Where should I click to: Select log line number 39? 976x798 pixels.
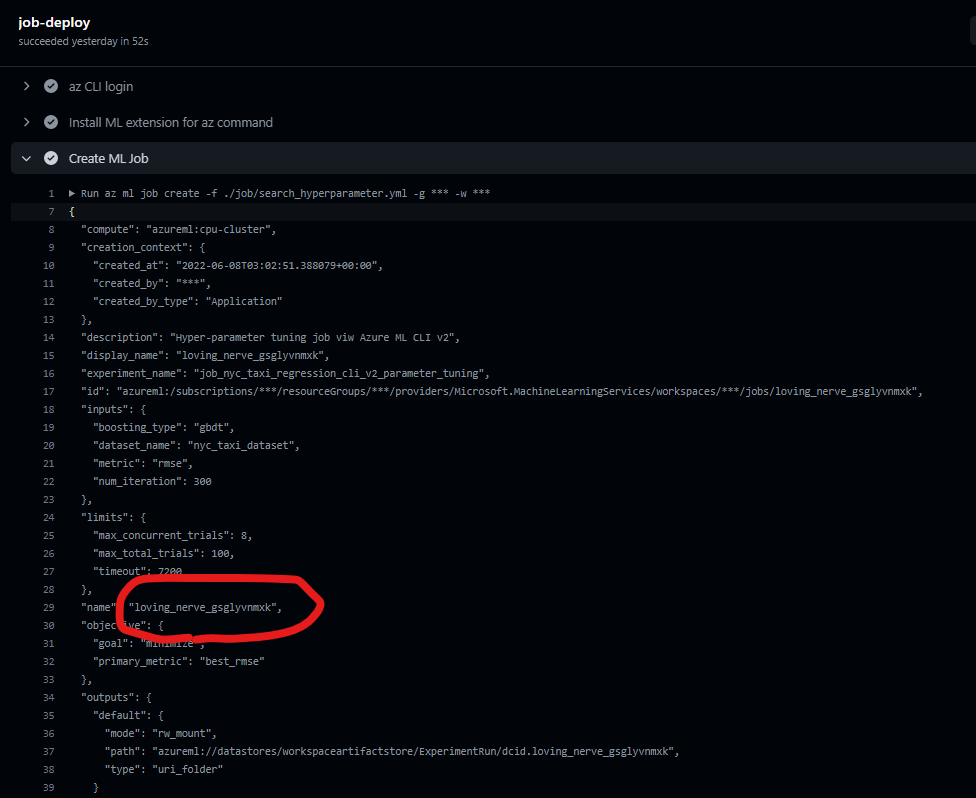tap(49, 787)
